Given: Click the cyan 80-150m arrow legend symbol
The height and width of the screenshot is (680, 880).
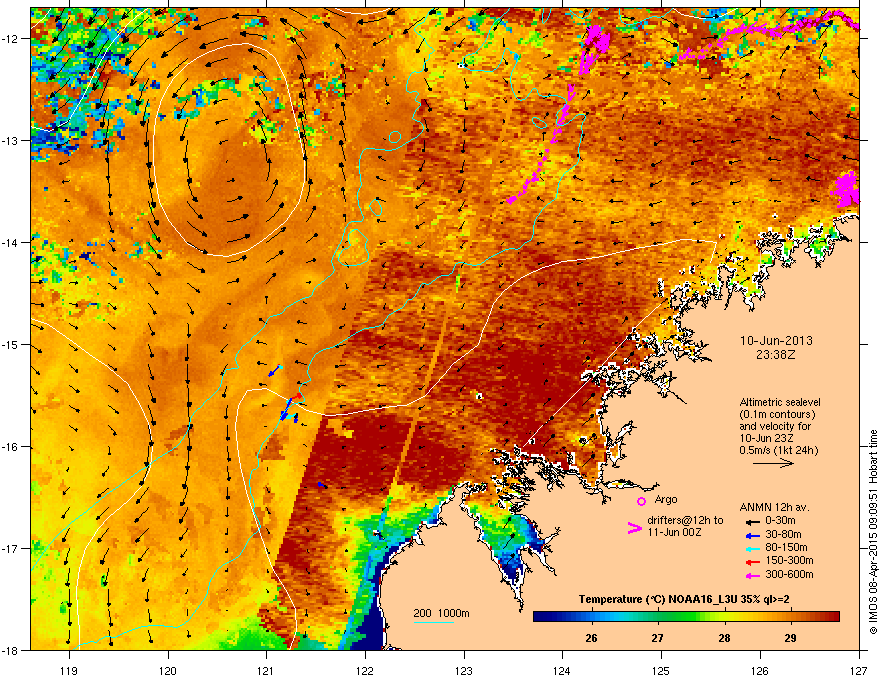Looking at the screenshot, I should tap(751, 548).
